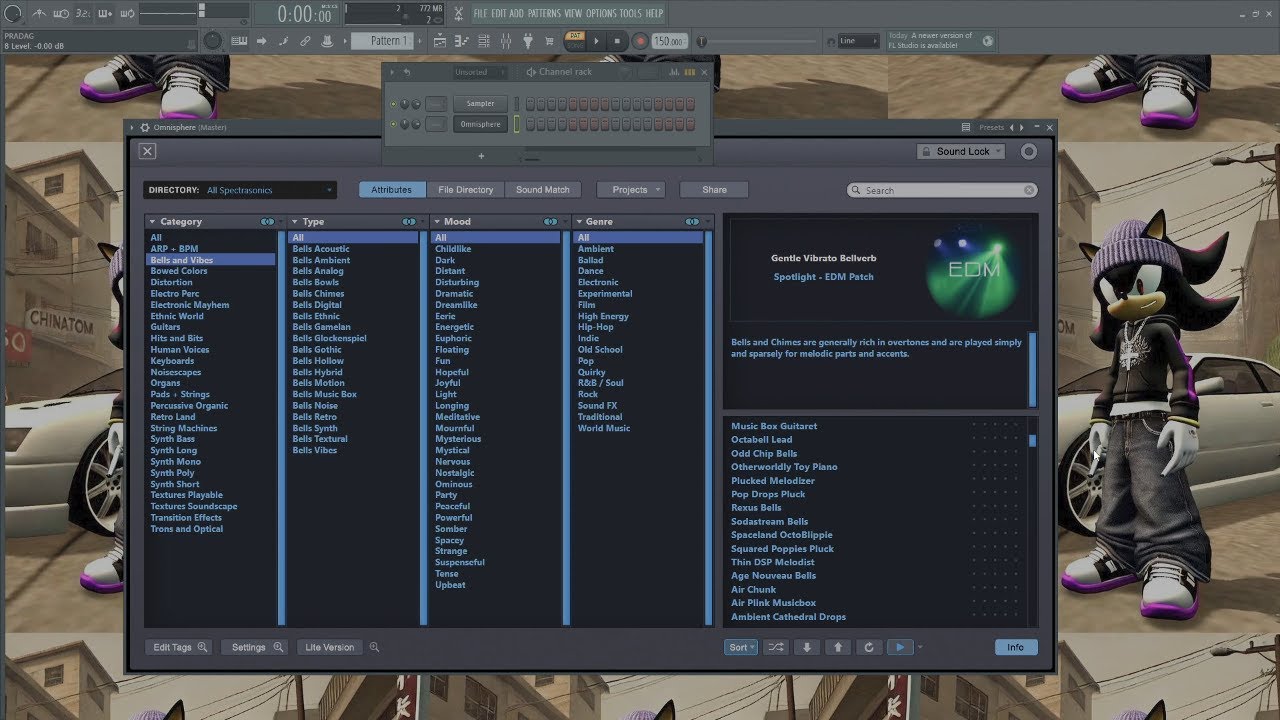Image resolution: width=1280 pixels, height=720 pixels.
Task: Click the refresh browser icon
Action: (869, 647)
